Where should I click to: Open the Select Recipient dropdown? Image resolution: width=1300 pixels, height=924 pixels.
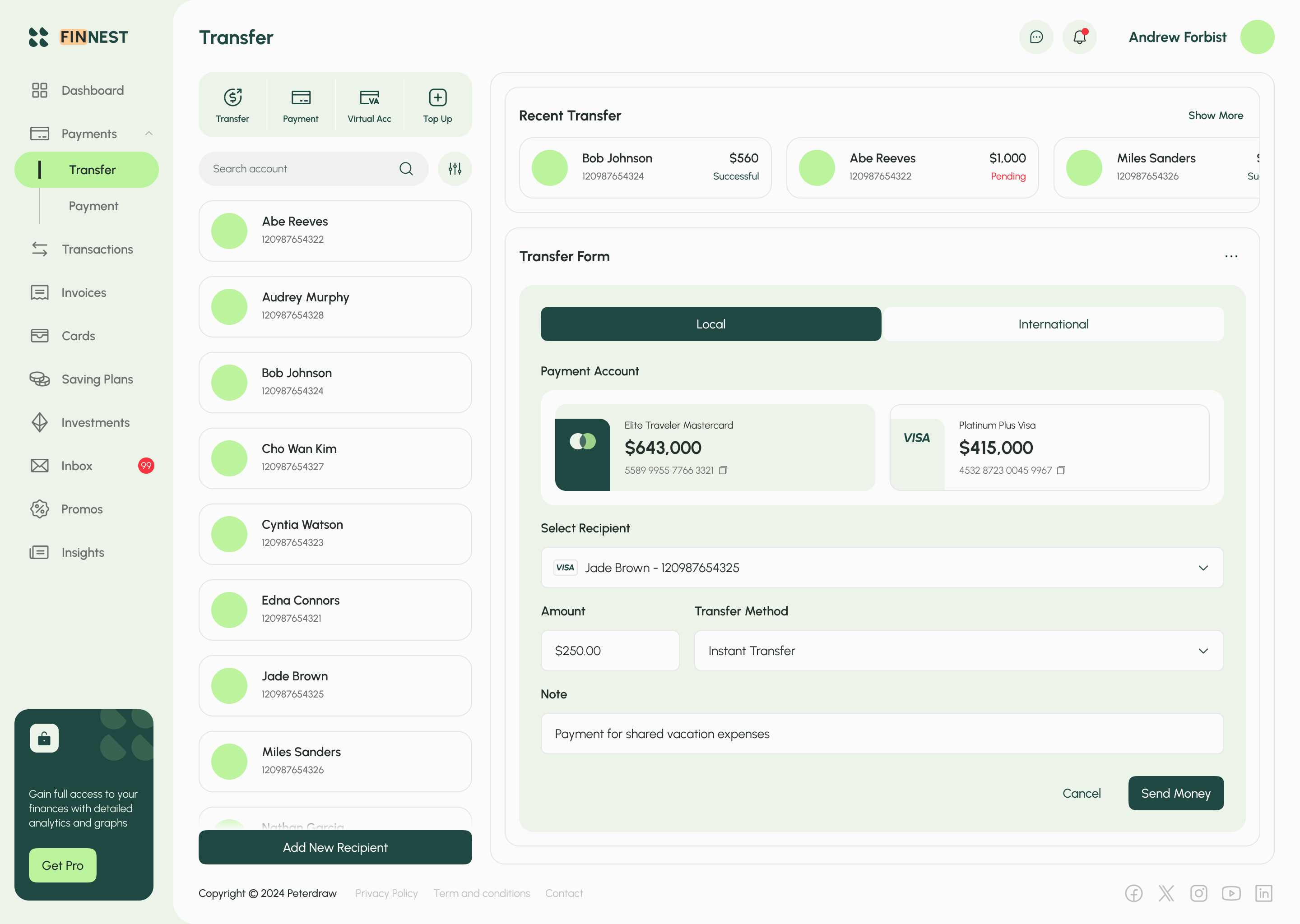pyautogui.click(x=881, y=568)
